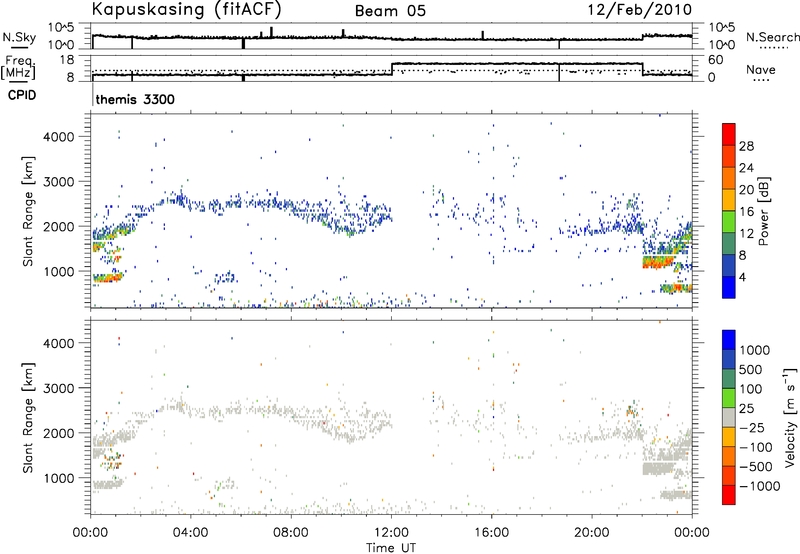Screen dimensions: 800x554
Task: Click the 04:00 time tick label
Action: (x=191, y=533)
